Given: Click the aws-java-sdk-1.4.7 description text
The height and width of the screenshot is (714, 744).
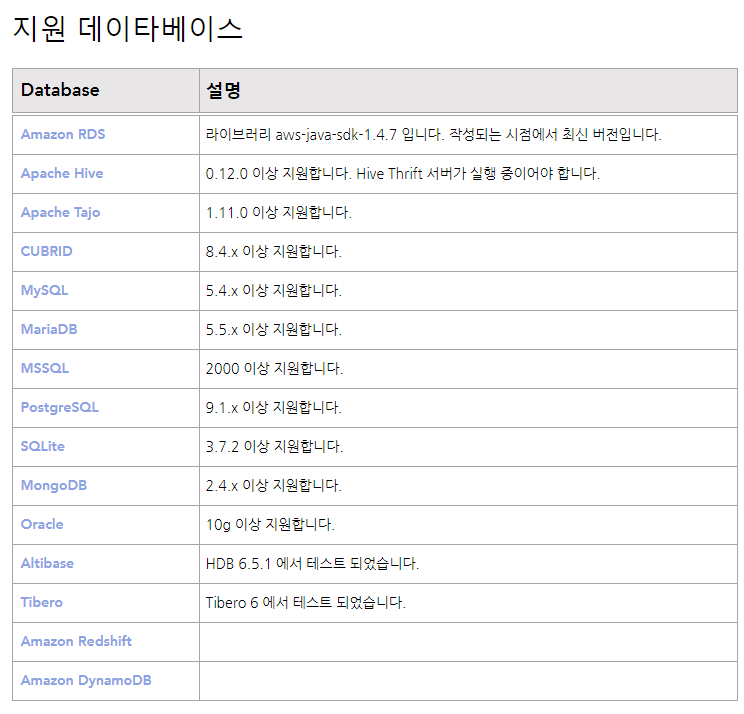Looking at the screenshot, I should 433,134.
